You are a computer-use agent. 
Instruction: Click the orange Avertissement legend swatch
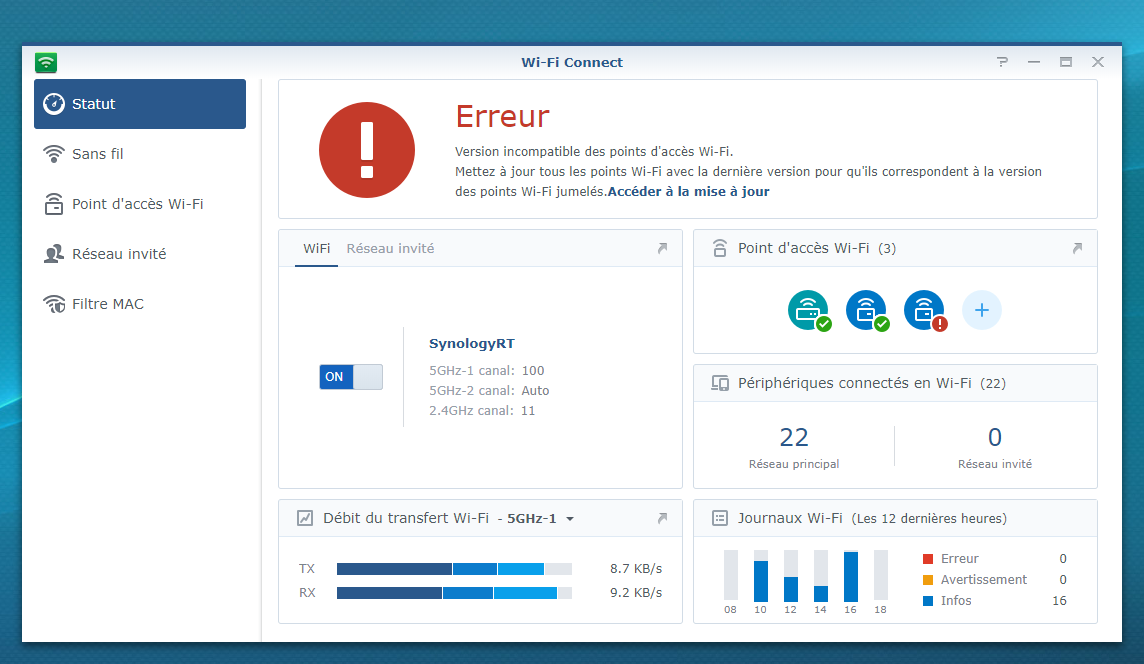[x=928, y=580]
